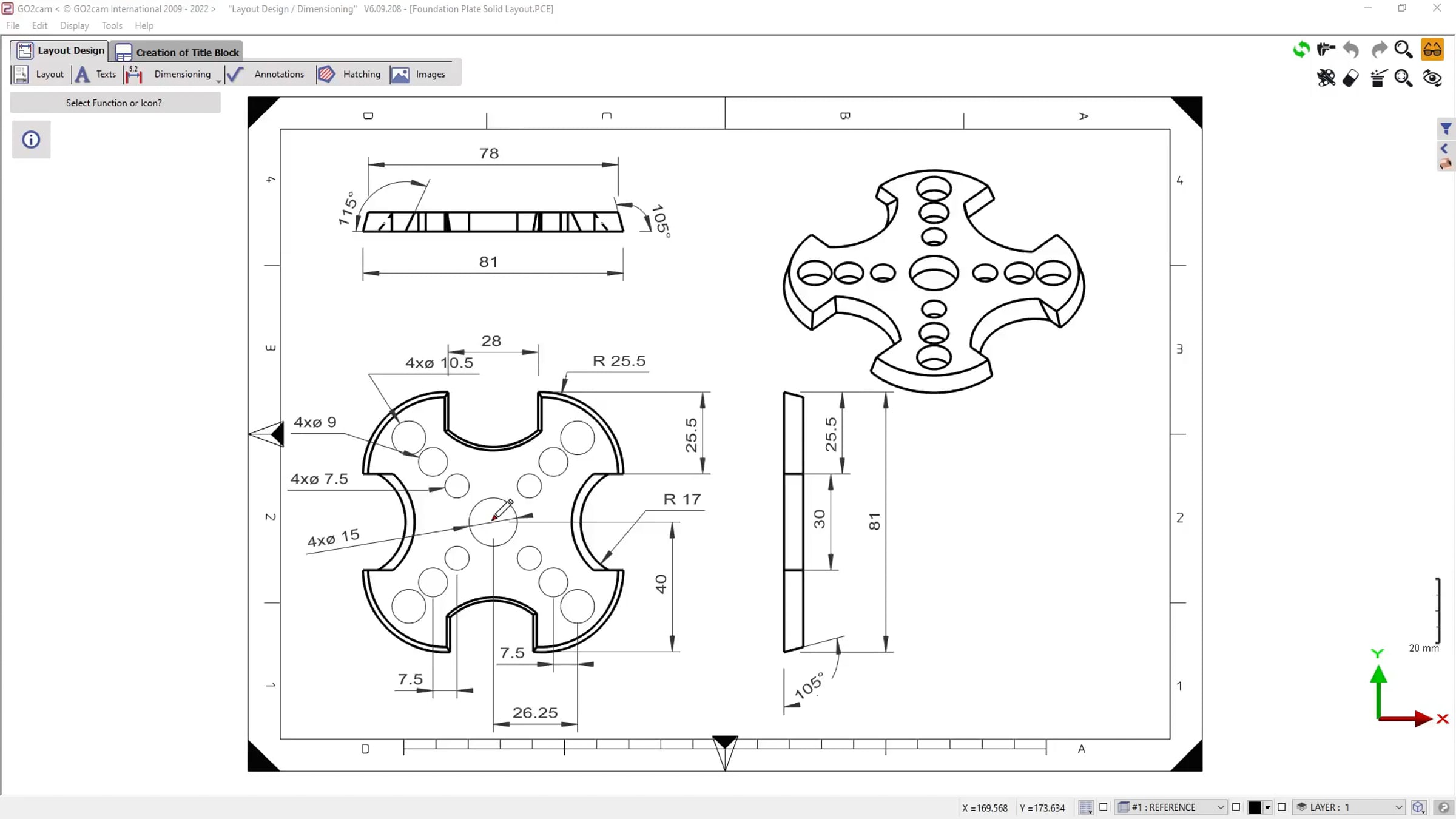Open the Texts toolbar menu

tap(96, 74)
